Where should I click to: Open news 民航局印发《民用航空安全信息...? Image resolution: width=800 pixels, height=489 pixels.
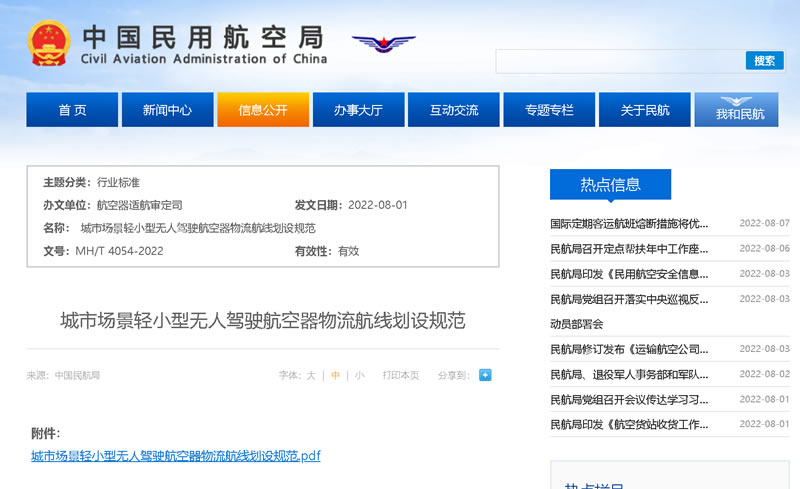click(x=629, y=274)
